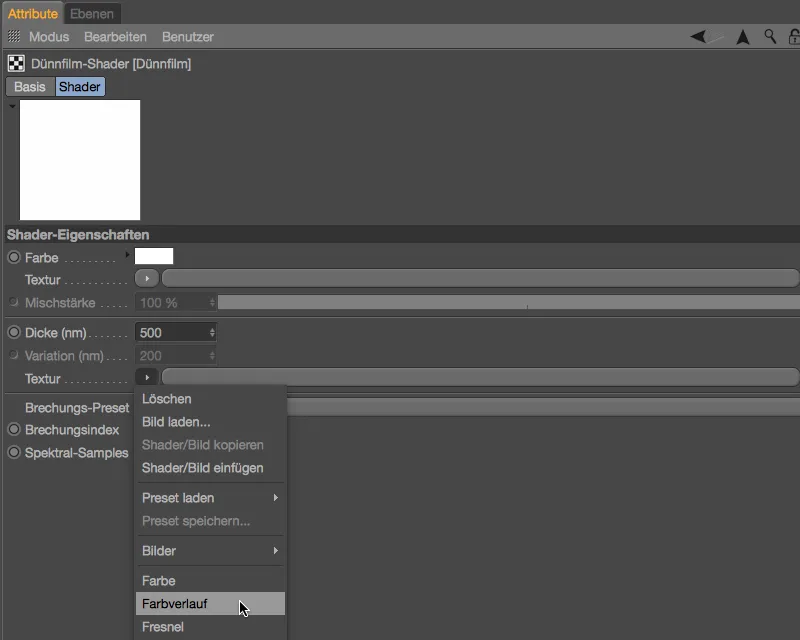Toggle the Variation (nm) animation circle
Screen dimensions: 800x640
[x=14, y=355]
